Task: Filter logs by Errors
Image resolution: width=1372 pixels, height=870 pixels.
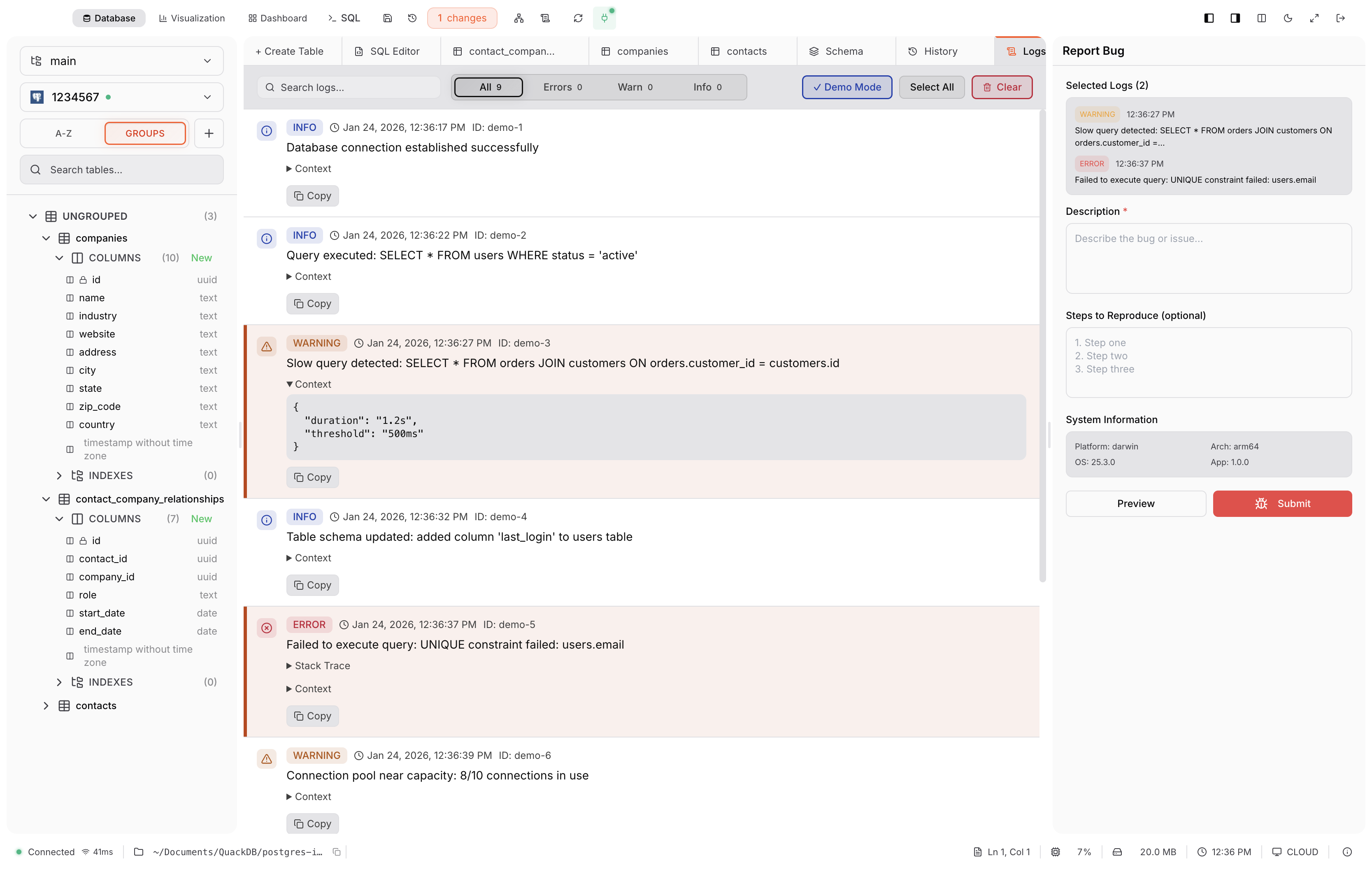Action: click(x=563, y=87)
